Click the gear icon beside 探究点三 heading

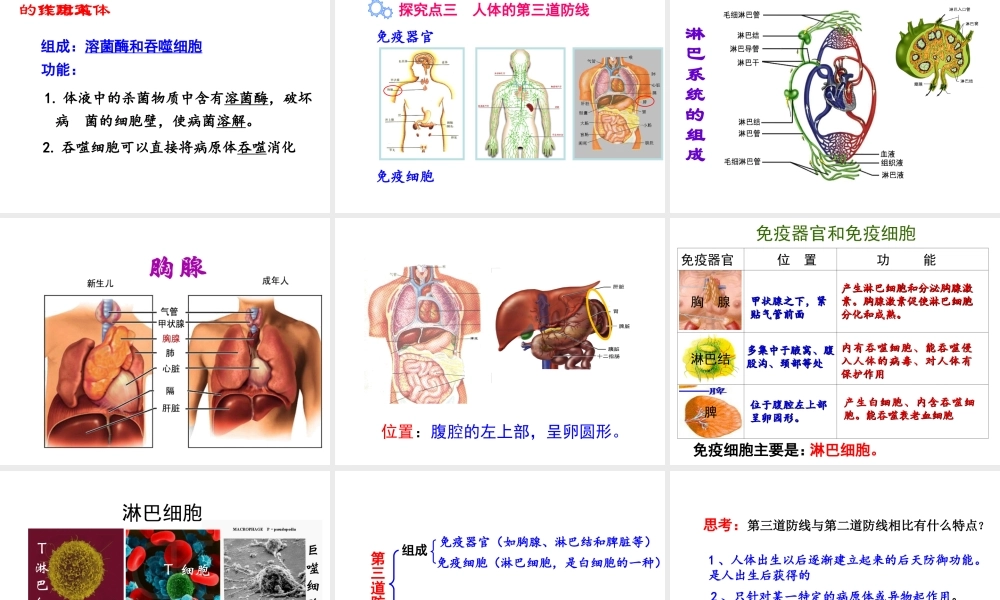pyautogui.click(x=379, y=9)
